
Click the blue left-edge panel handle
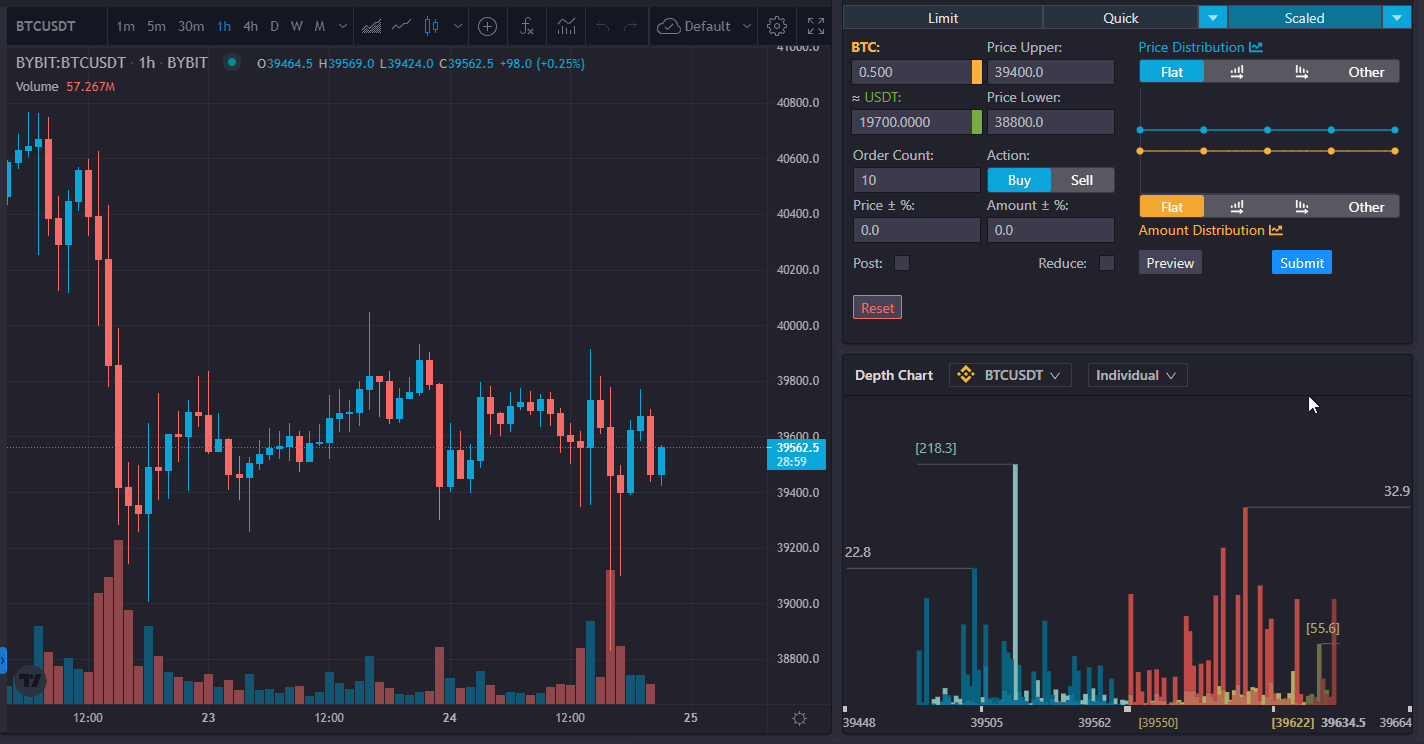(3, 660)
